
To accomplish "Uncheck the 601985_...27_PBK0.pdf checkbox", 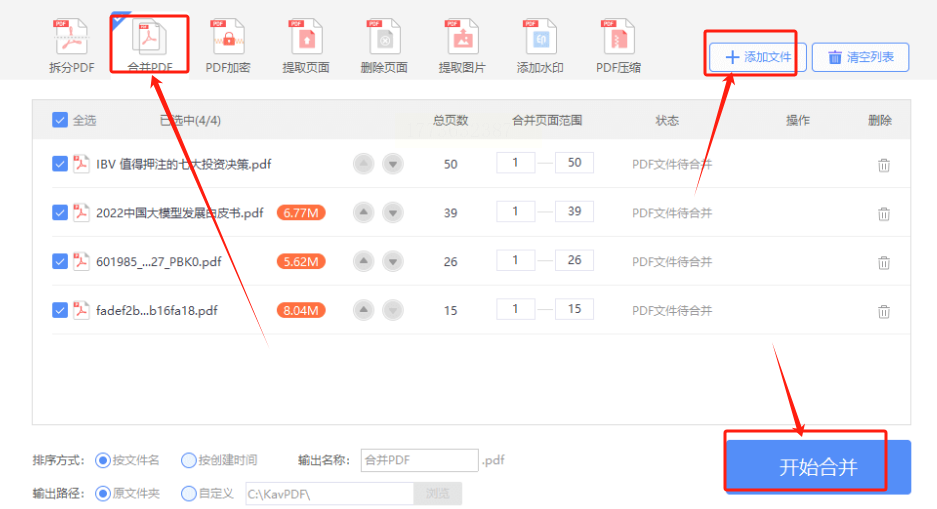I will click(x=60, y=261).
